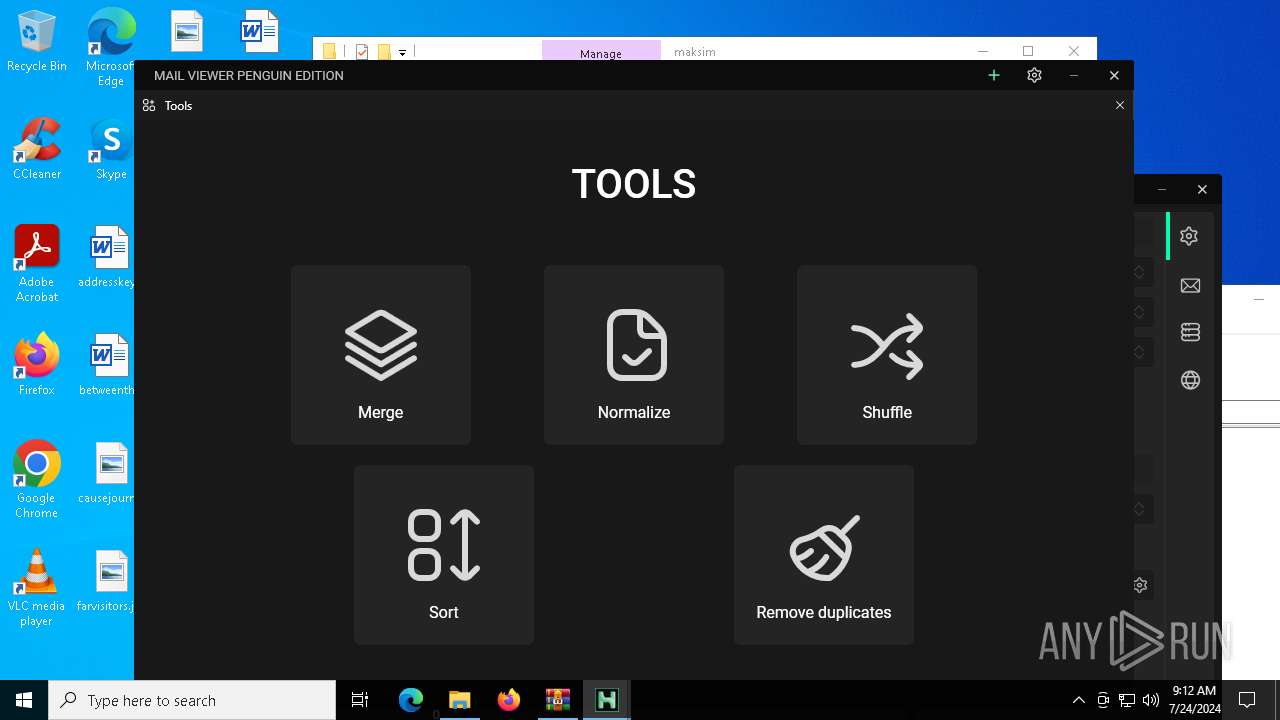This screenshot has height=720, width=1280.
Task: Open CCleaner desktop shortcut
Action: (x=37, y=149)
